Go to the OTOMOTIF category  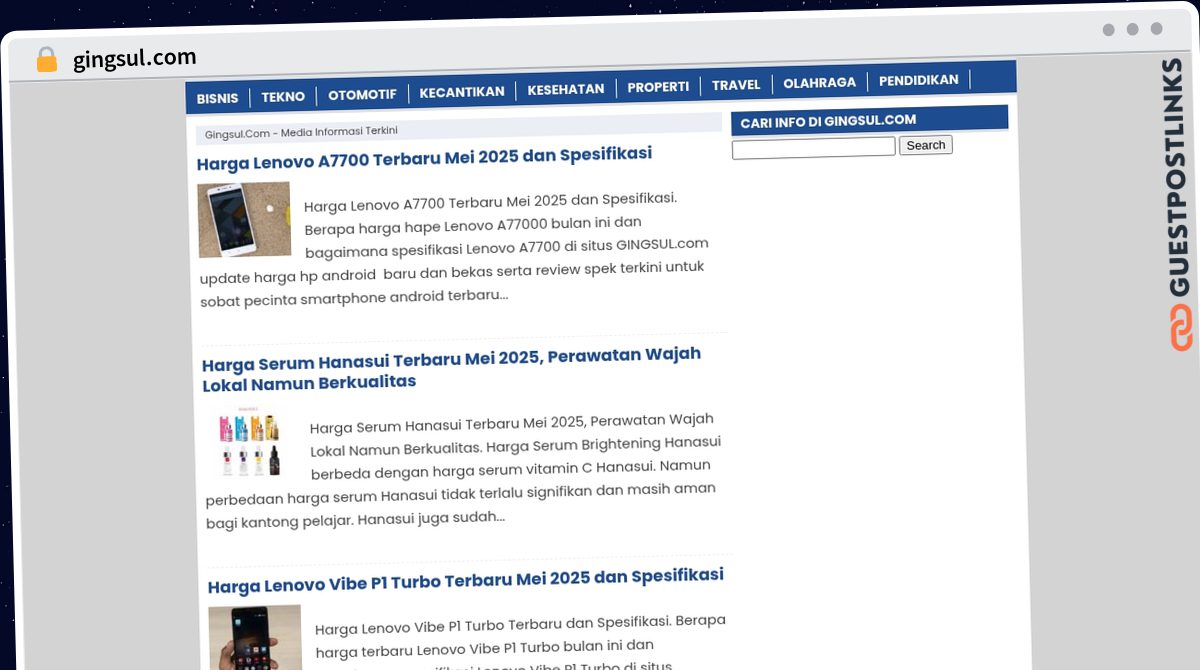tap(362, 95)
